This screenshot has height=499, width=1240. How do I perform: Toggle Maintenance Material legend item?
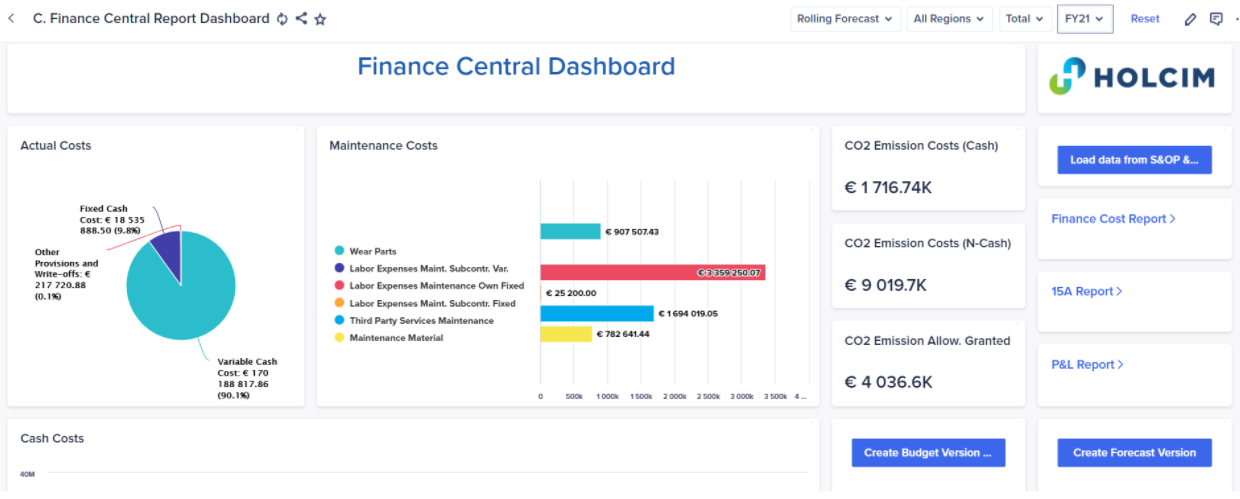389,338
